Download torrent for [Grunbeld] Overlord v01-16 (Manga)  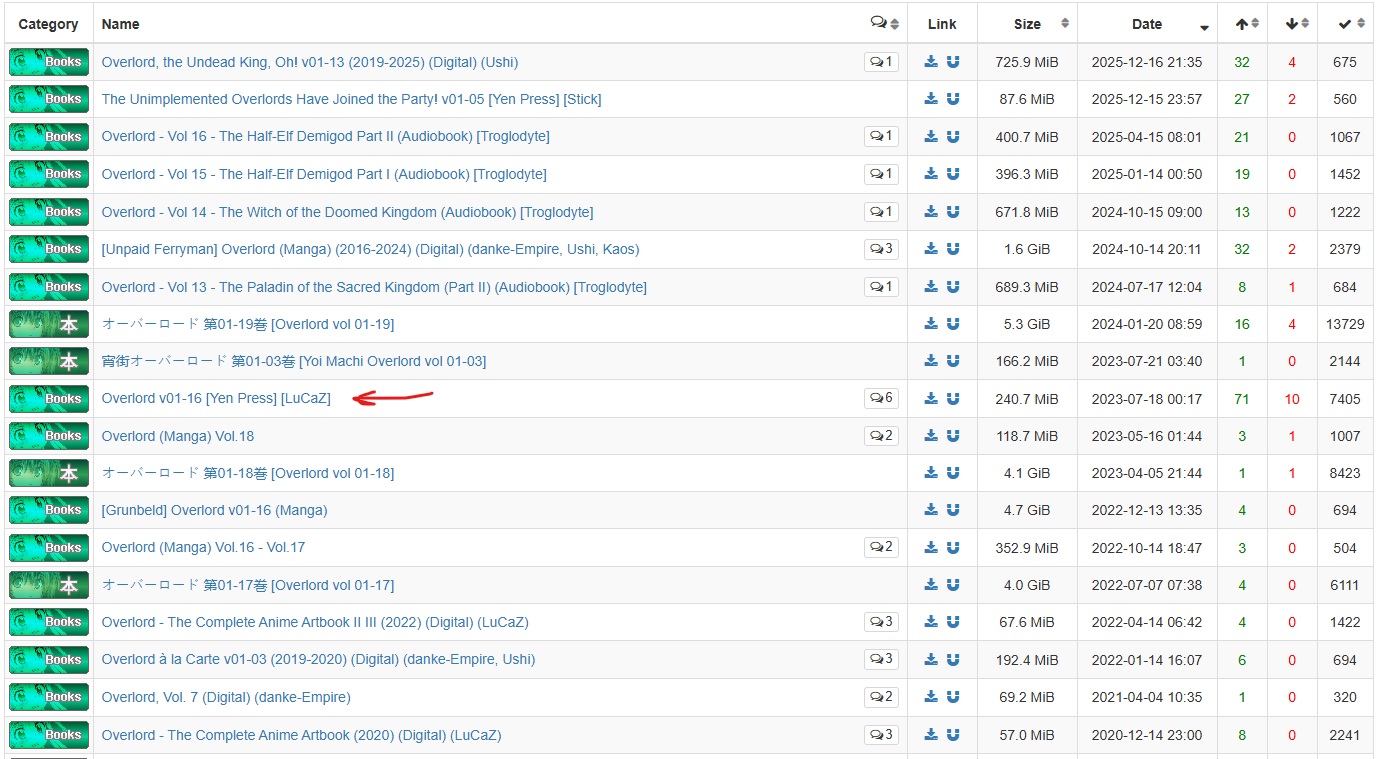(x=931, y=510)
